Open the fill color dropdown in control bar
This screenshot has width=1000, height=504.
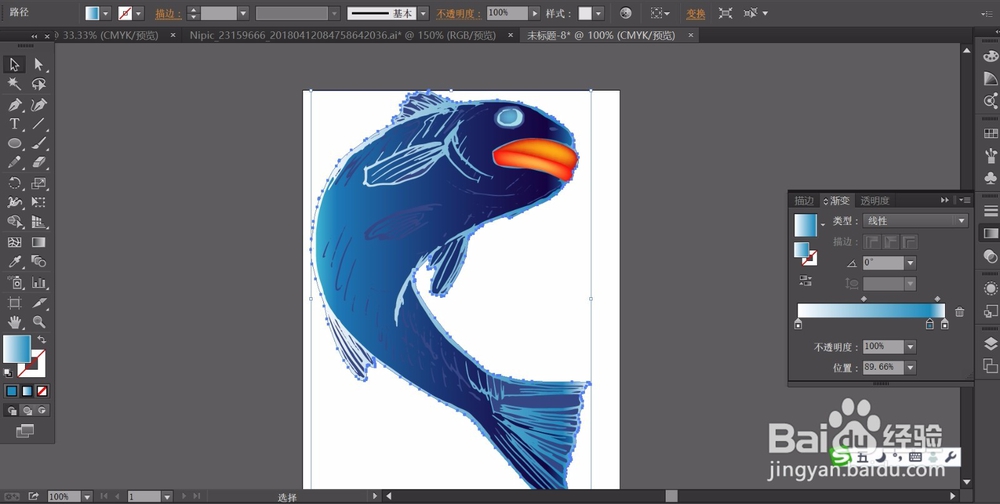coord(106,13)
